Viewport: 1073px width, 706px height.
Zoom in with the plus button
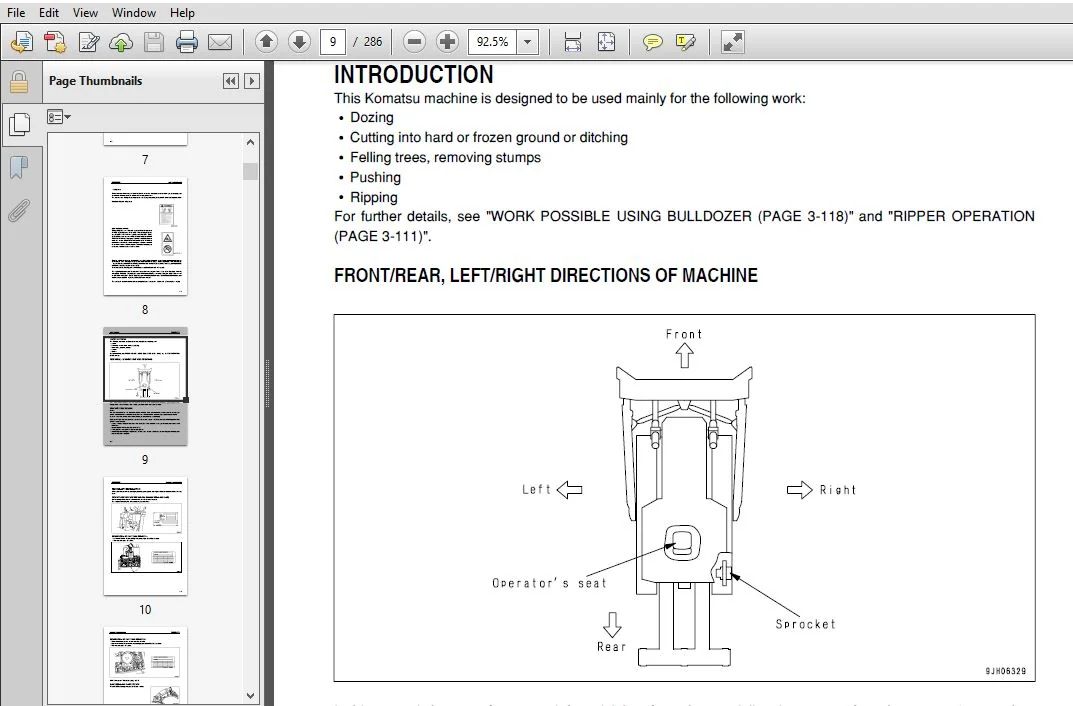448,42
